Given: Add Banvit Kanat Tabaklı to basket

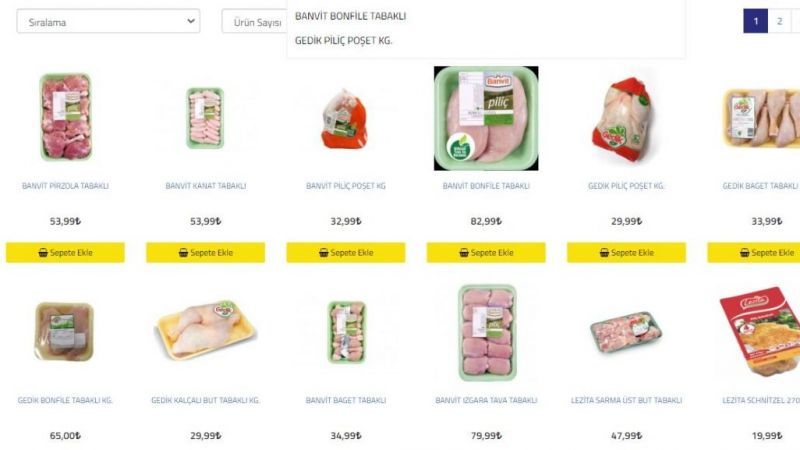Looking at the screenshot, I should click(x=206, y=253).
